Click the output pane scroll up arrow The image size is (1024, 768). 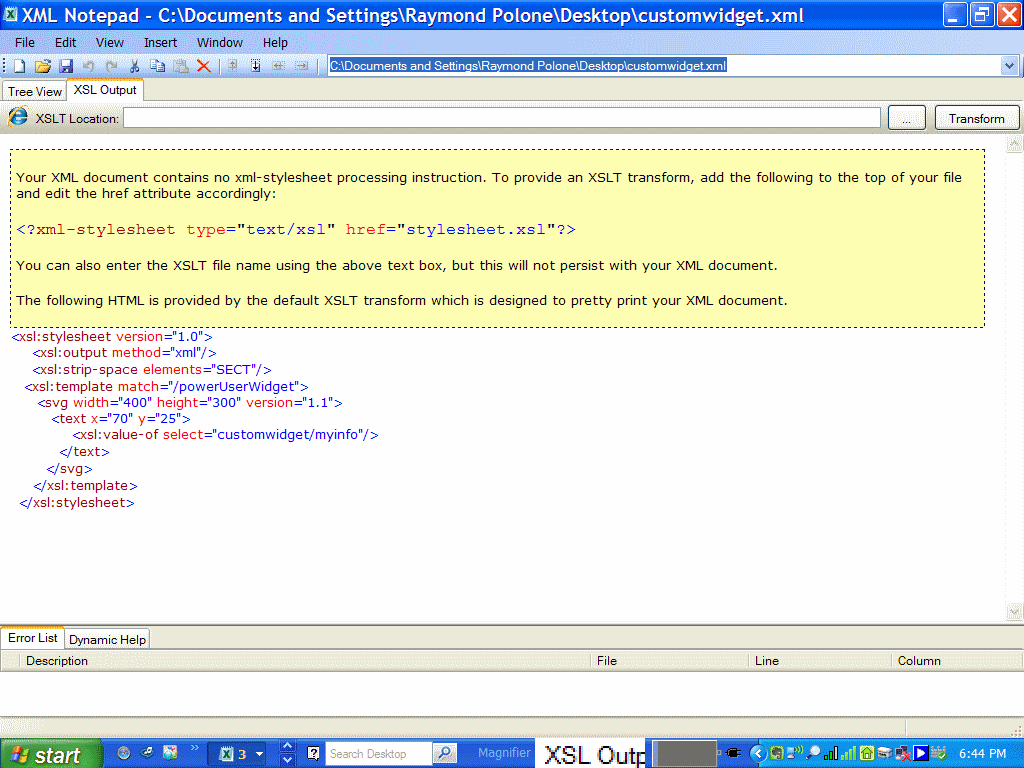pyautogui.click(x=1014, y=144)
